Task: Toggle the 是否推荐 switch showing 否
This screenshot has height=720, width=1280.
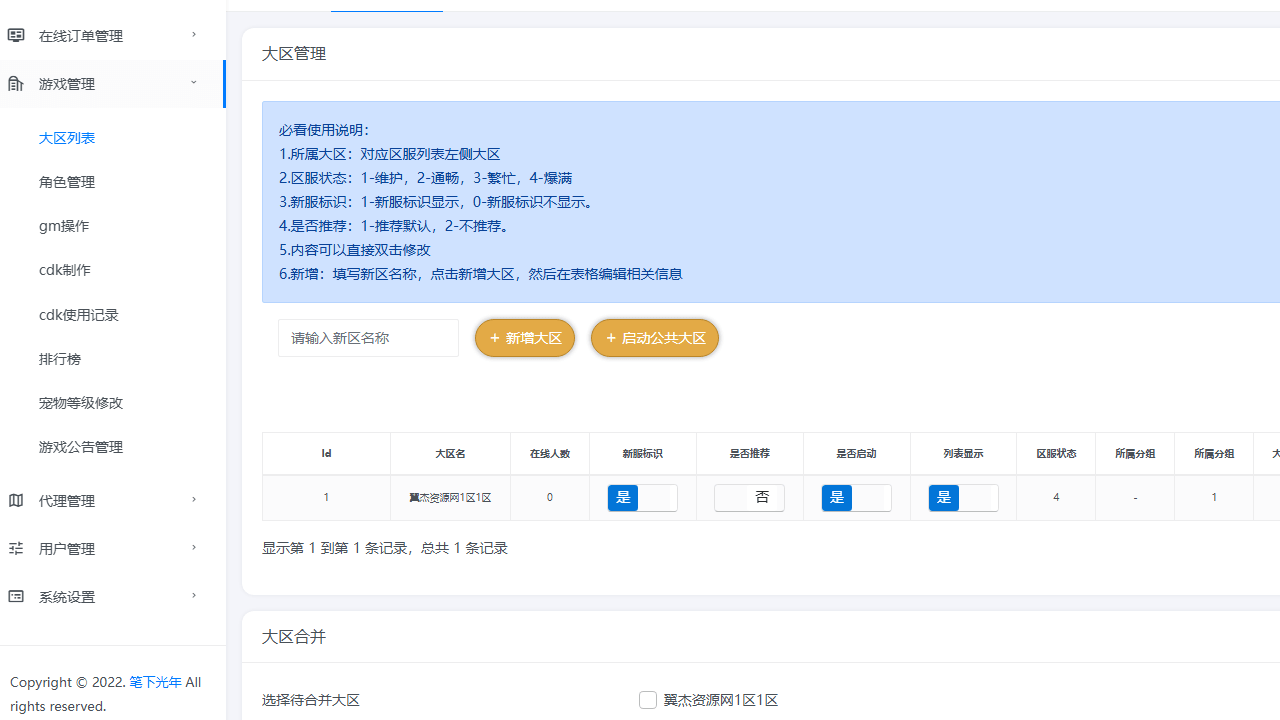Action: pyautogui.click(x=749, y=498)
